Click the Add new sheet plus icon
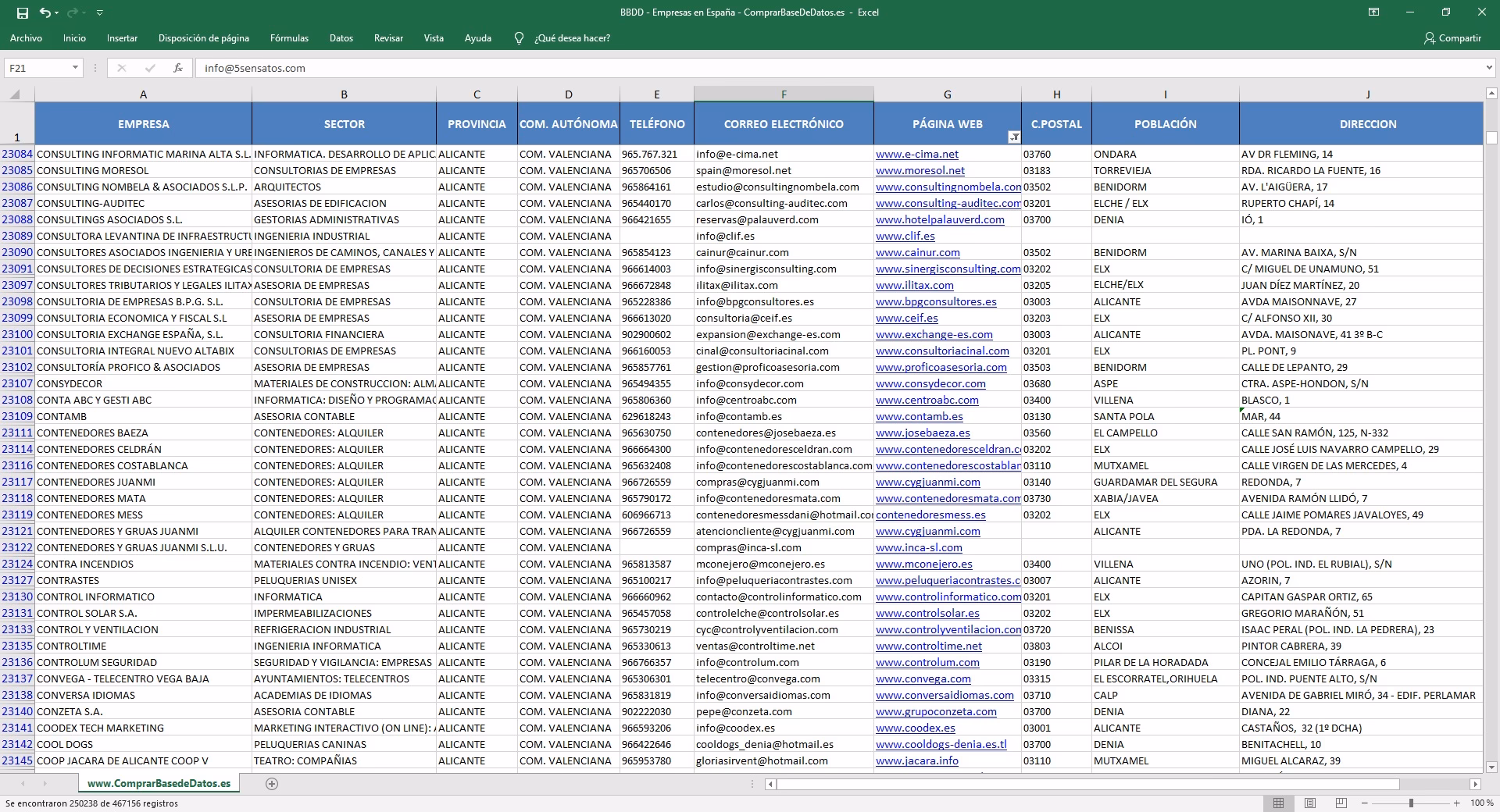 272,784
